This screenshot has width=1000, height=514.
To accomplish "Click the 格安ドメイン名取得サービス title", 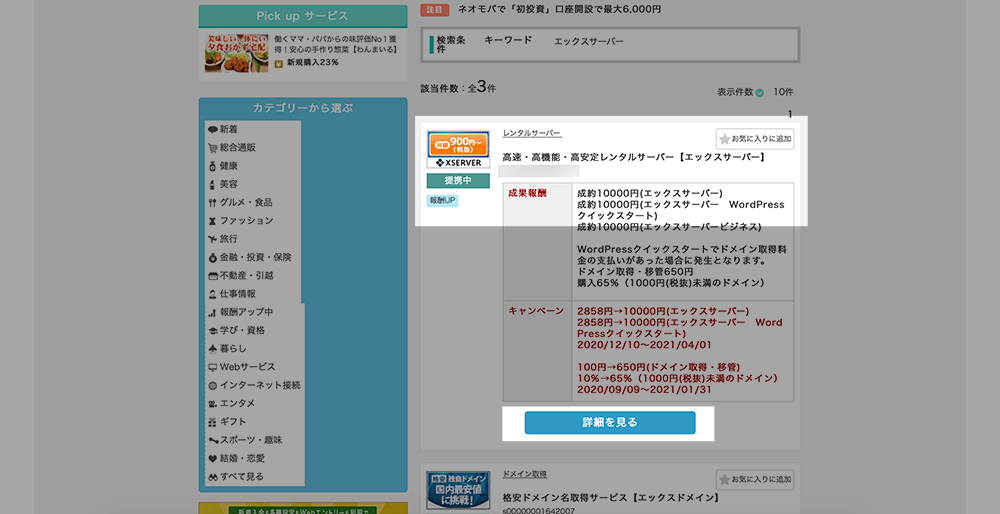I will point(611,497).
